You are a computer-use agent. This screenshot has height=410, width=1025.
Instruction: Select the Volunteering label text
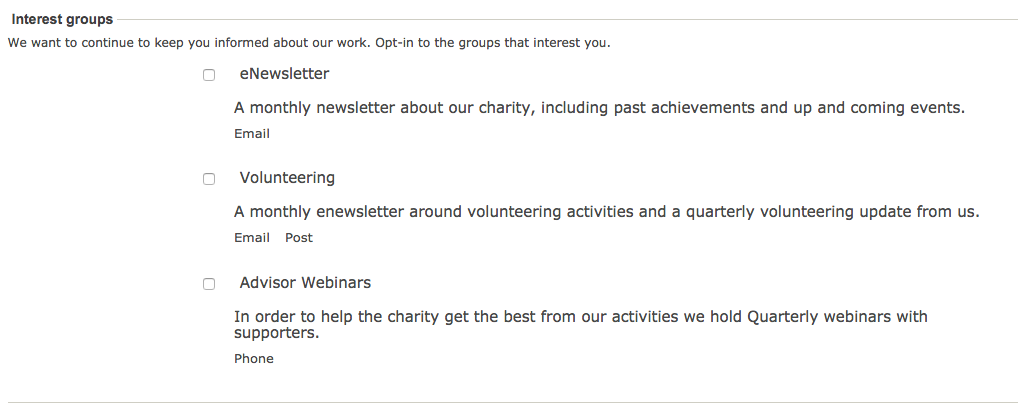(287, 178)
